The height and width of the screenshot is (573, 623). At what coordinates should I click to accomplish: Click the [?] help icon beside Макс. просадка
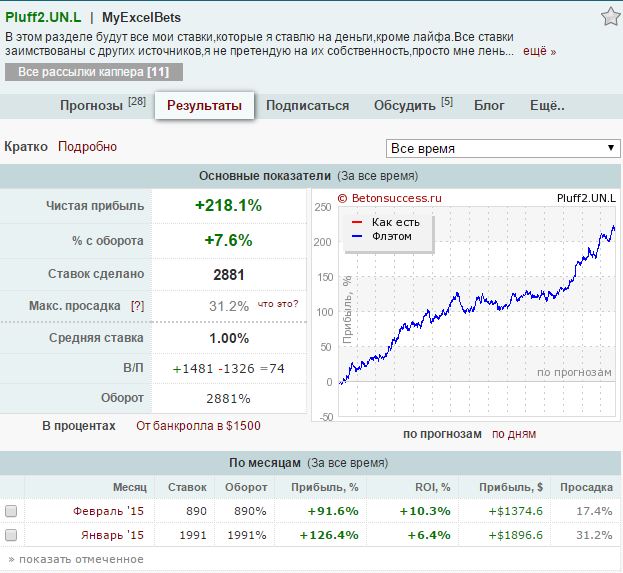[137, 306]
